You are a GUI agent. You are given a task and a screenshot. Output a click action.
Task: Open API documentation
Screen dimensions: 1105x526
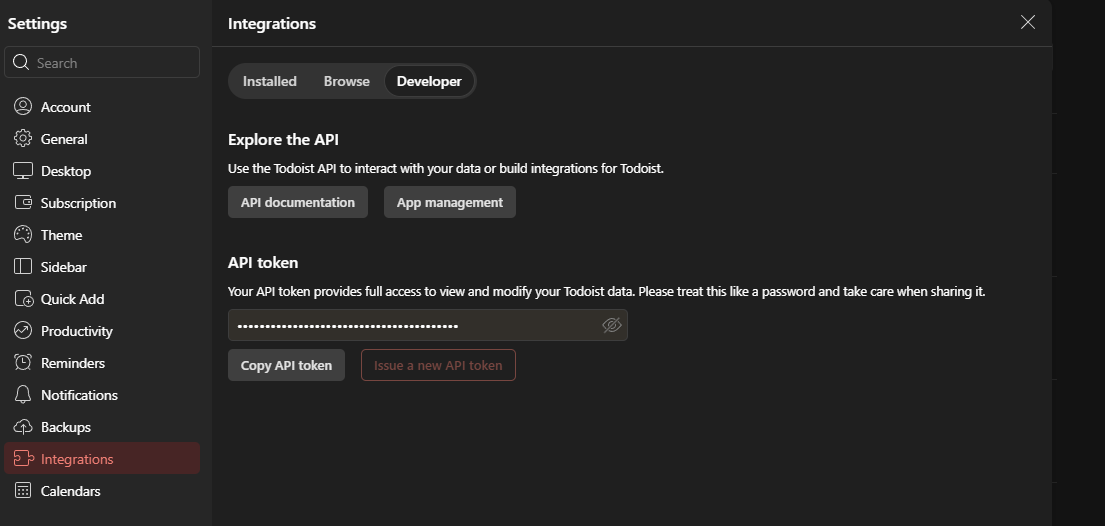pos(298,202)
